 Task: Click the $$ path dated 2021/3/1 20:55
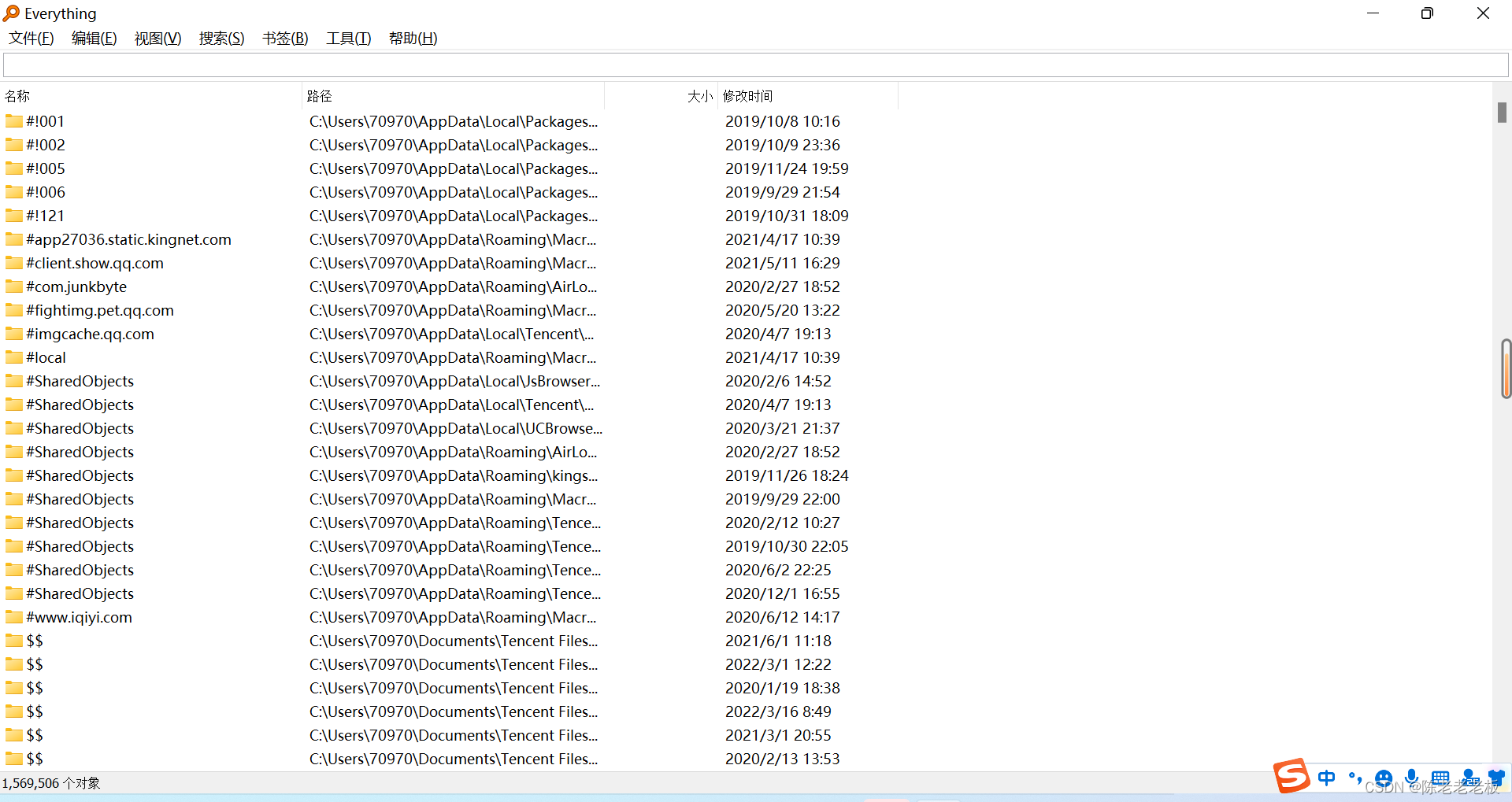(x=454, y=735)
